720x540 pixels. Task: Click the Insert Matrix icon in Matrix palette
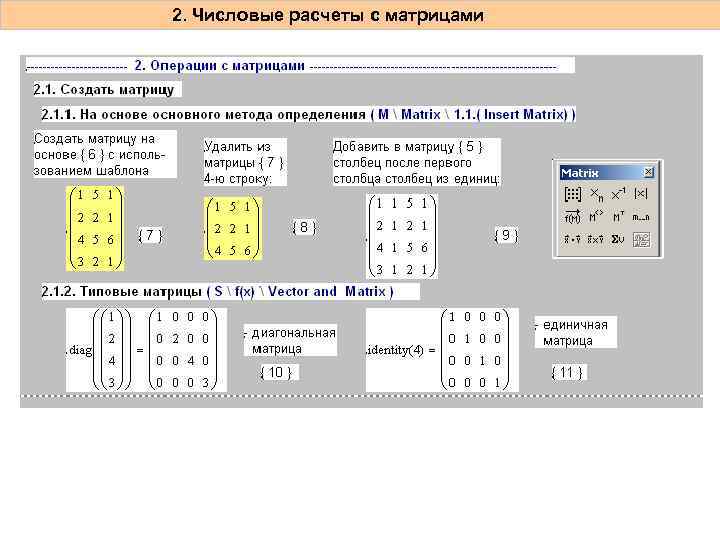(572, 194)
